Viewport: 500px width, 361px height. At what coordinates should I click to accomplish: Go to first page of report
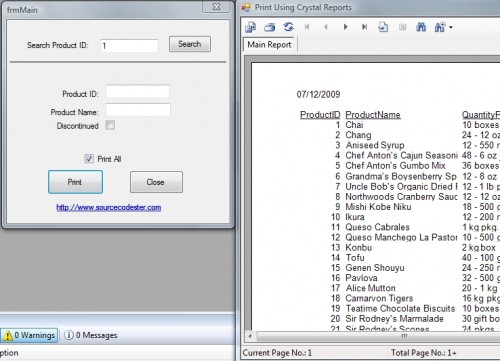(307, 27)
